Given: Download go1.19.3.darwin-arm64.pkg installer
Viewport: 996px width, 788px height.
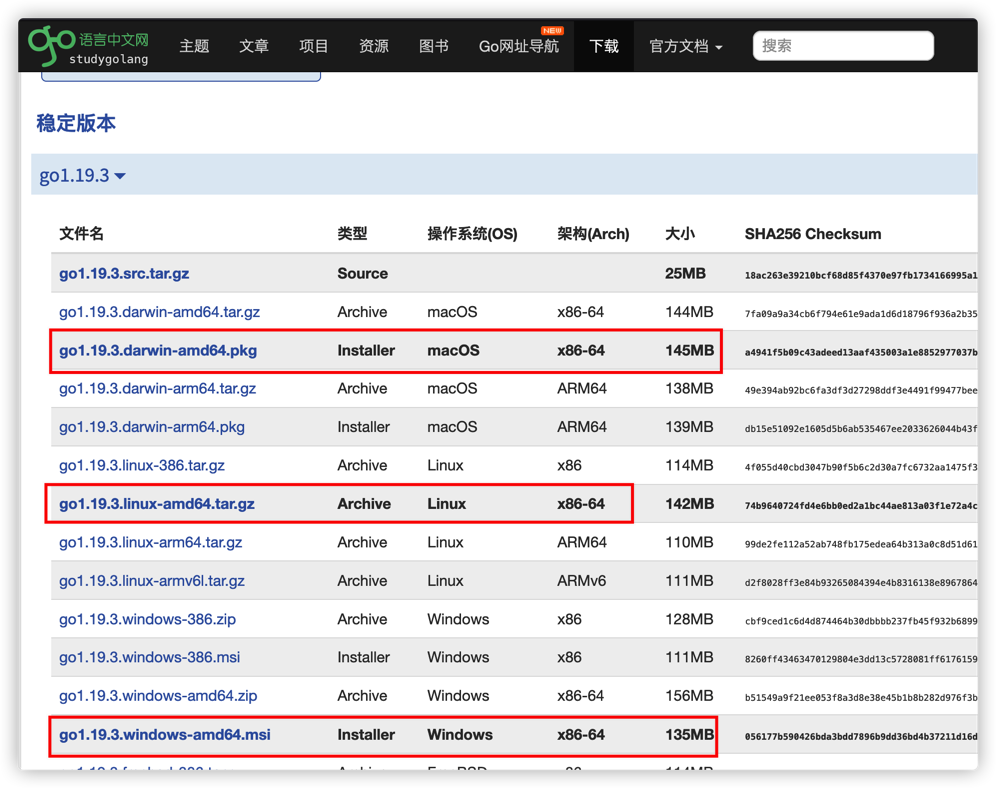Looking at the screenshot, I should click(x=152, y=427).
